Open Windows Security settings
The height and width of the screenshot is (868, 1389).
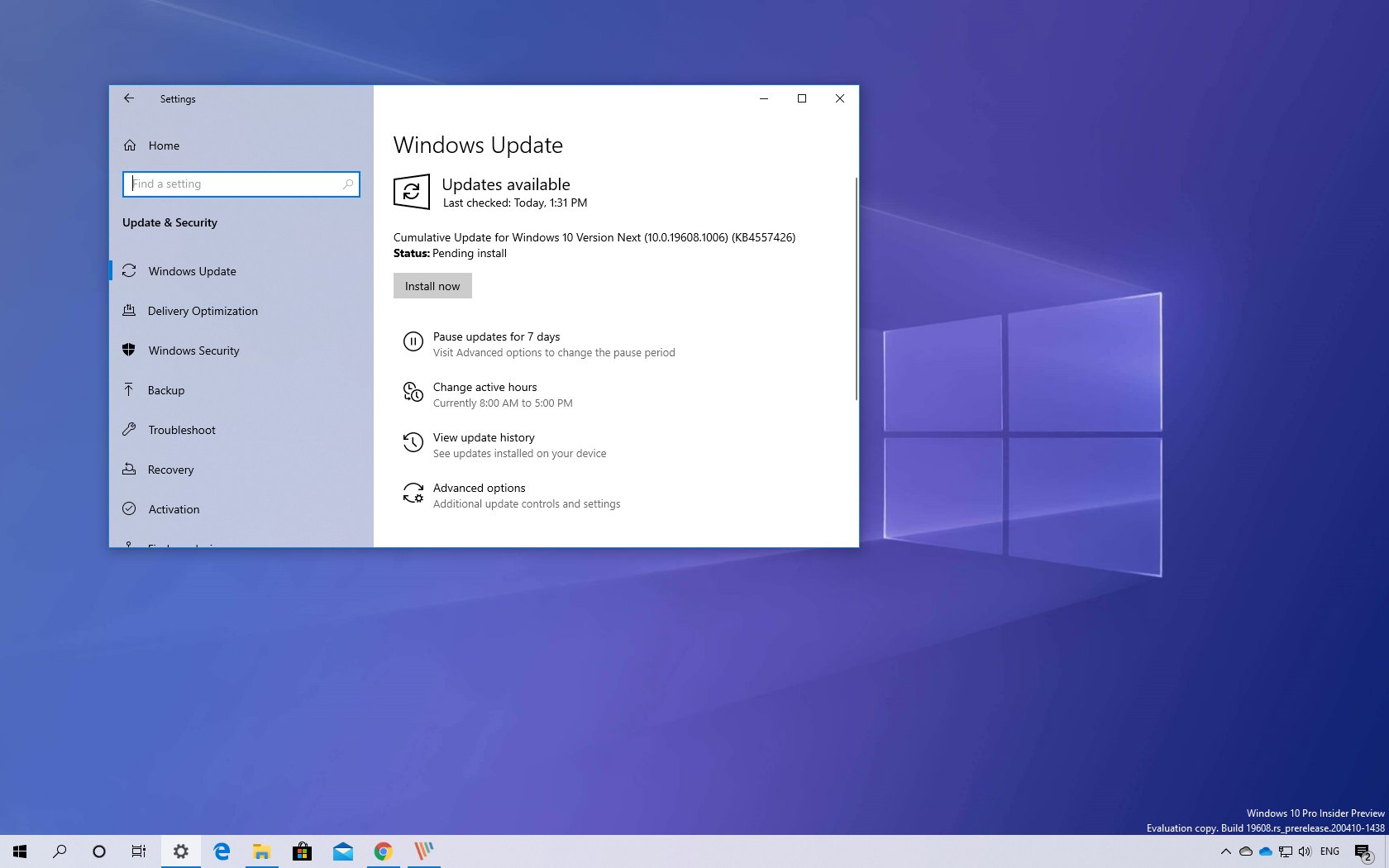point(193,351)
